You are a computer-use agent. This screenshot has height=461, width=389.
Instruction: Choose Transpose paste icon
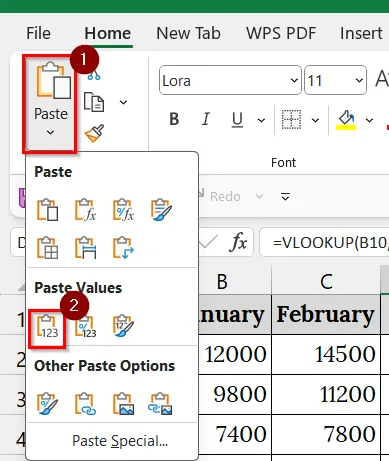click(x=123, y=248)
